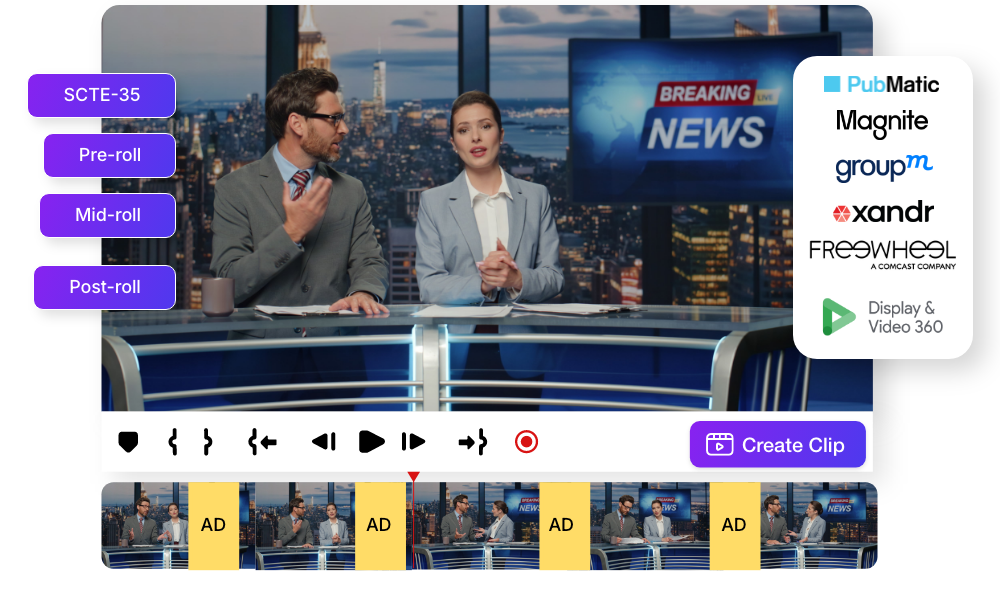Click the red playhead on the timeline

[x=413, y=477]
